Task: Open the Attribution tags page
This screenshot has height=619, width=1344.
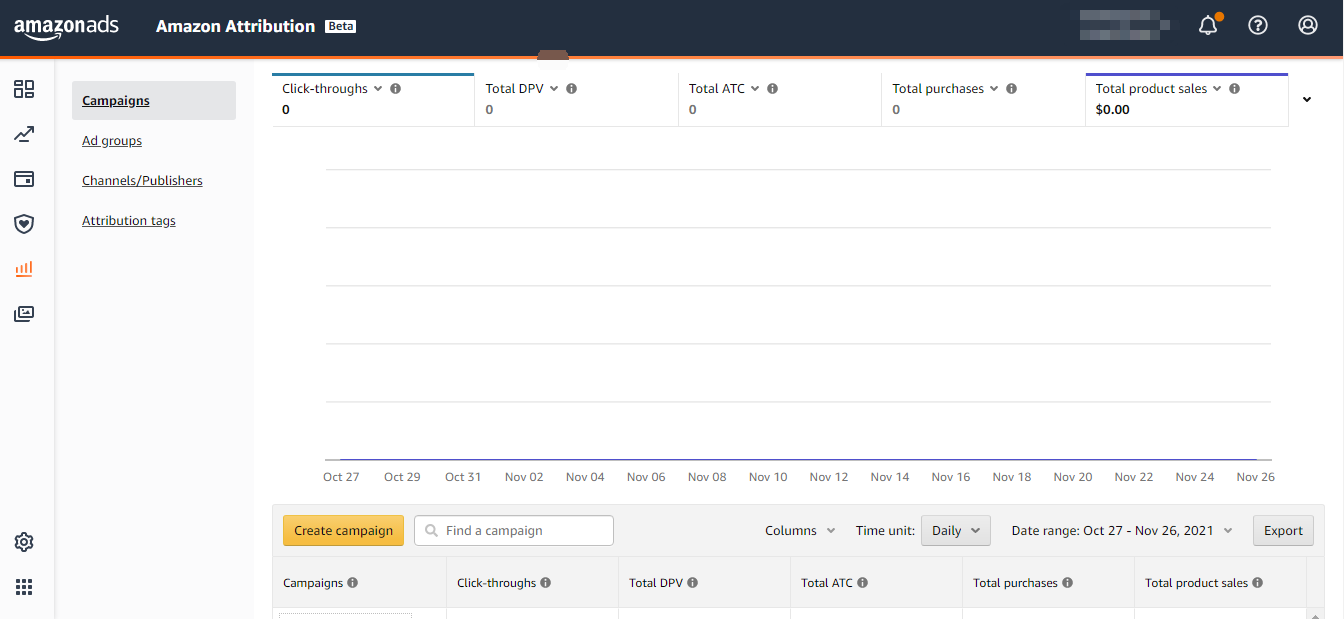Action: (128, 220)
